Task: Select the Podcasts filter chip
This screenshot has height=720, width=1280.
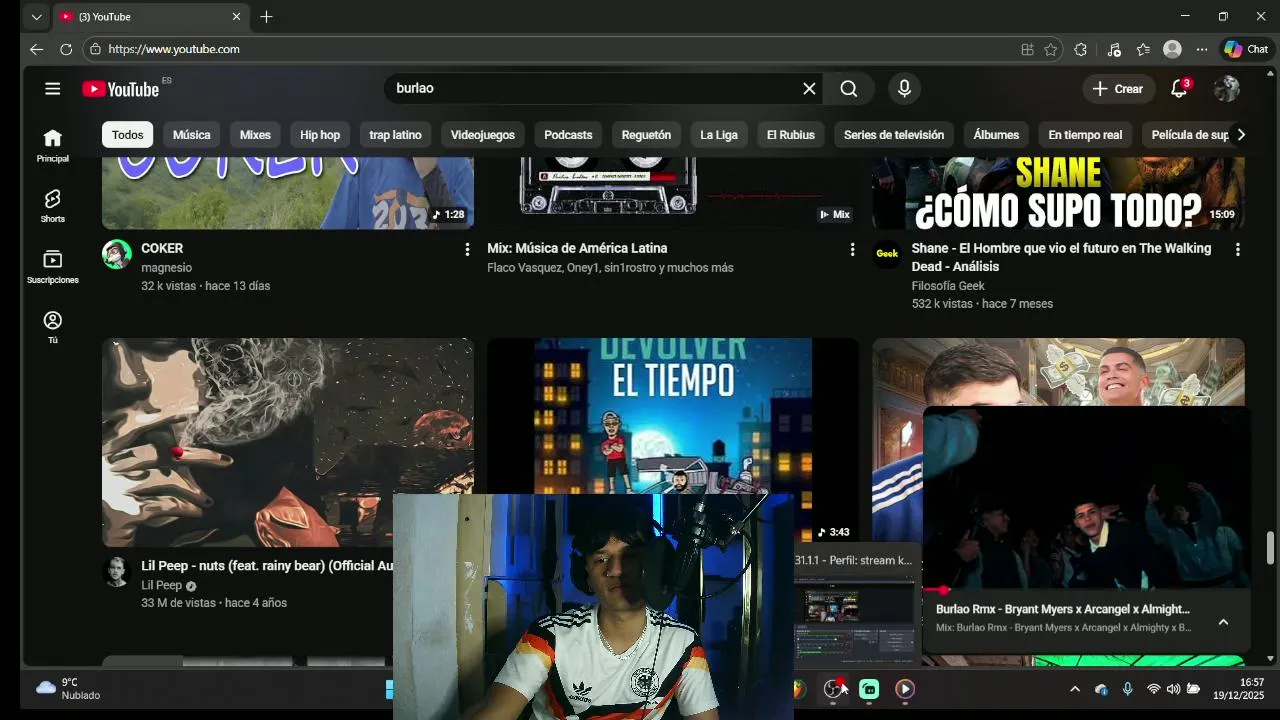Action: (x=568, y=135)
